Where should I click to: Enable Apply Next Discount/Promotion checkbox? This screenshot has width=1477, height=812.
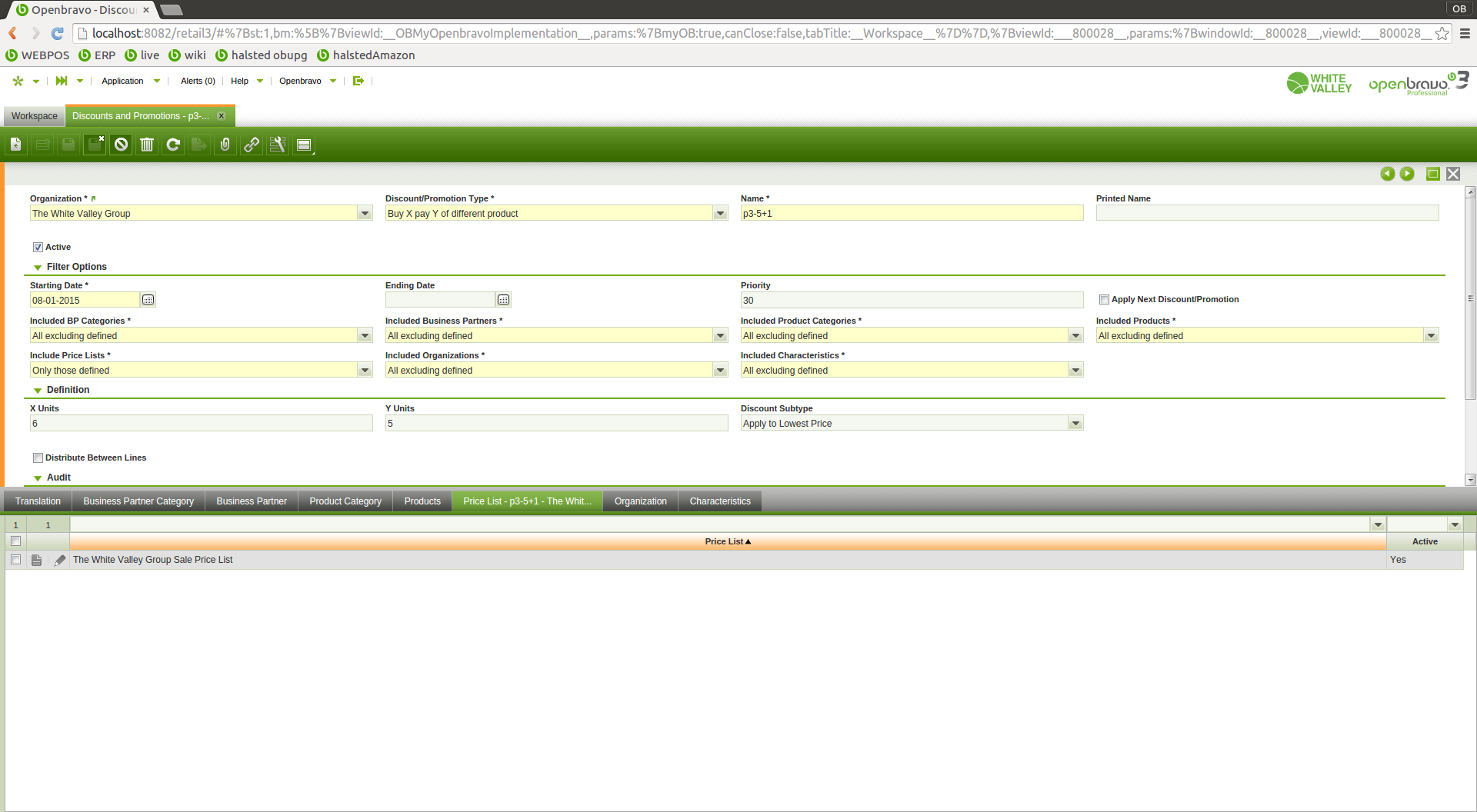click(1104, 300)
